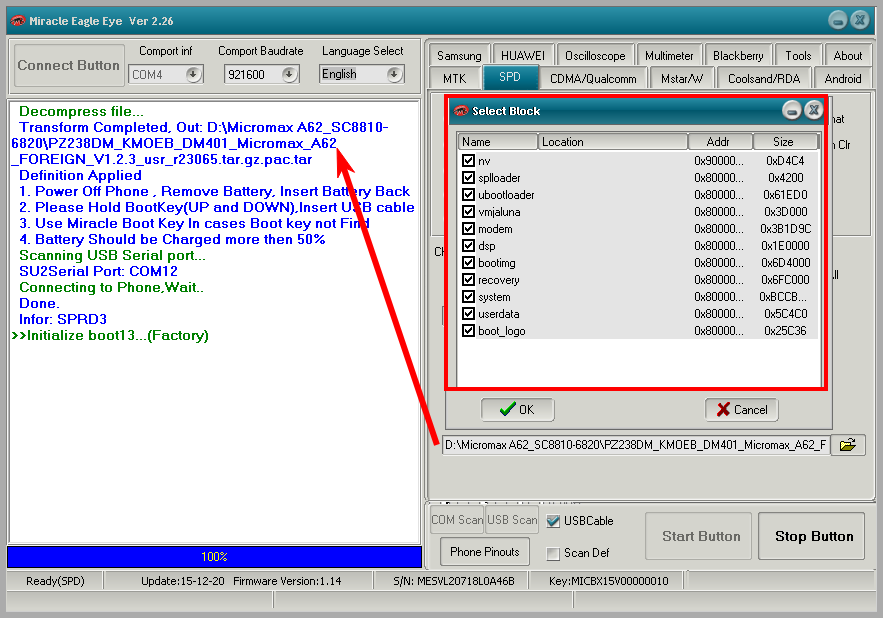Click the Stop Button
Image resolution: width=883 pixels, height=618 pixels.
pyautogui.click(x=811, y=536)
